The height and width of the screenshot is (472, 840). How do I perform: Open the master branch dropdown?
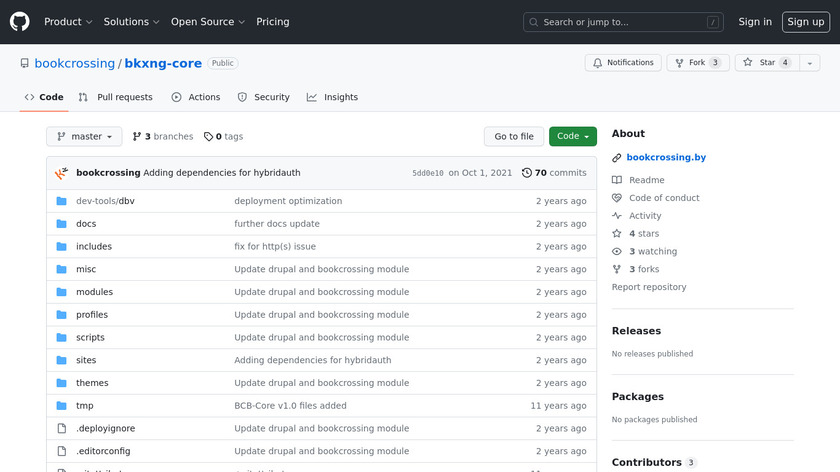pos(84,137)
